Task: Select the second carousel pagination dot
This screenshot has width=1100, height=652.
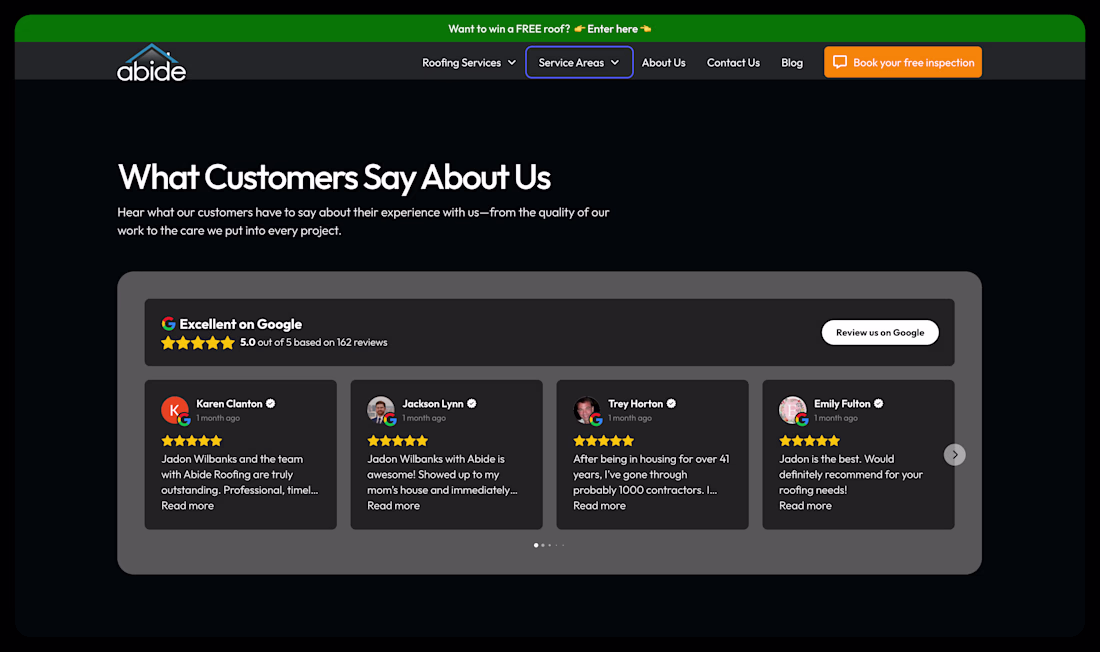Action: click(x=543, y=545)
